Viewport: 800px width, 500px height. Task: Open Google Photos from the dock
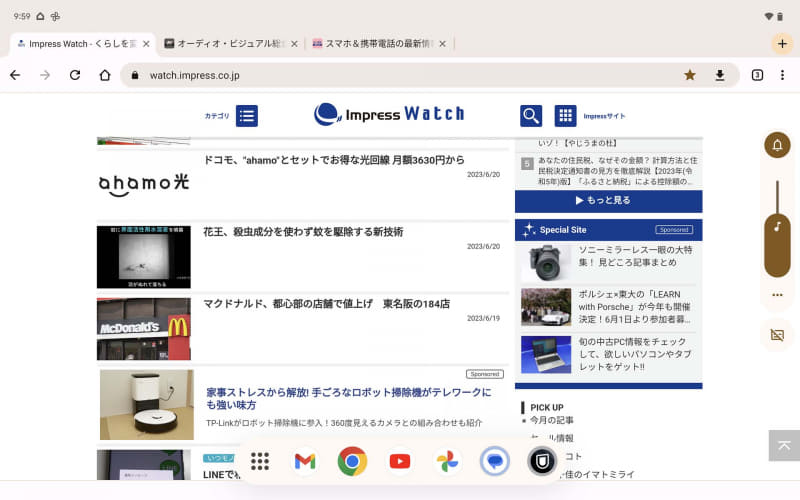[x=447, y=461]
